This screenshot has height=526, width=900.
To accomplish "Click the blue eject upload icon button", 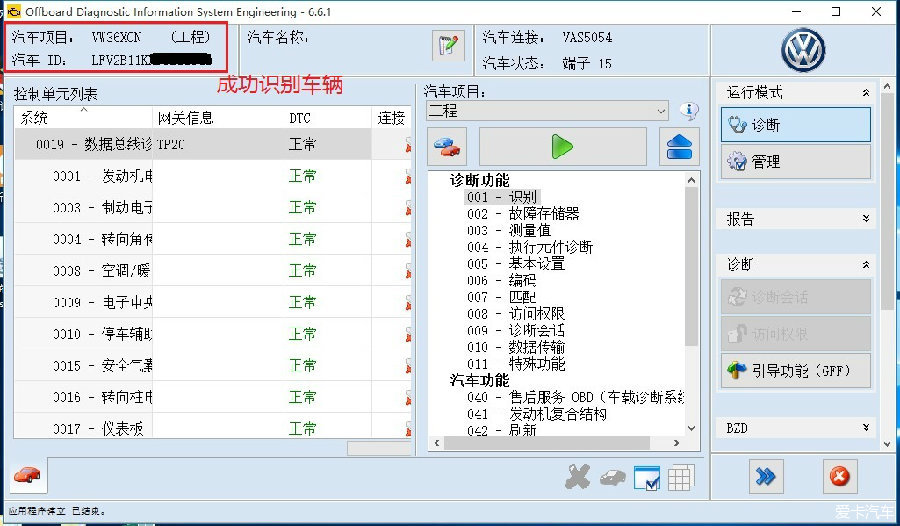I will coord(679,147).
